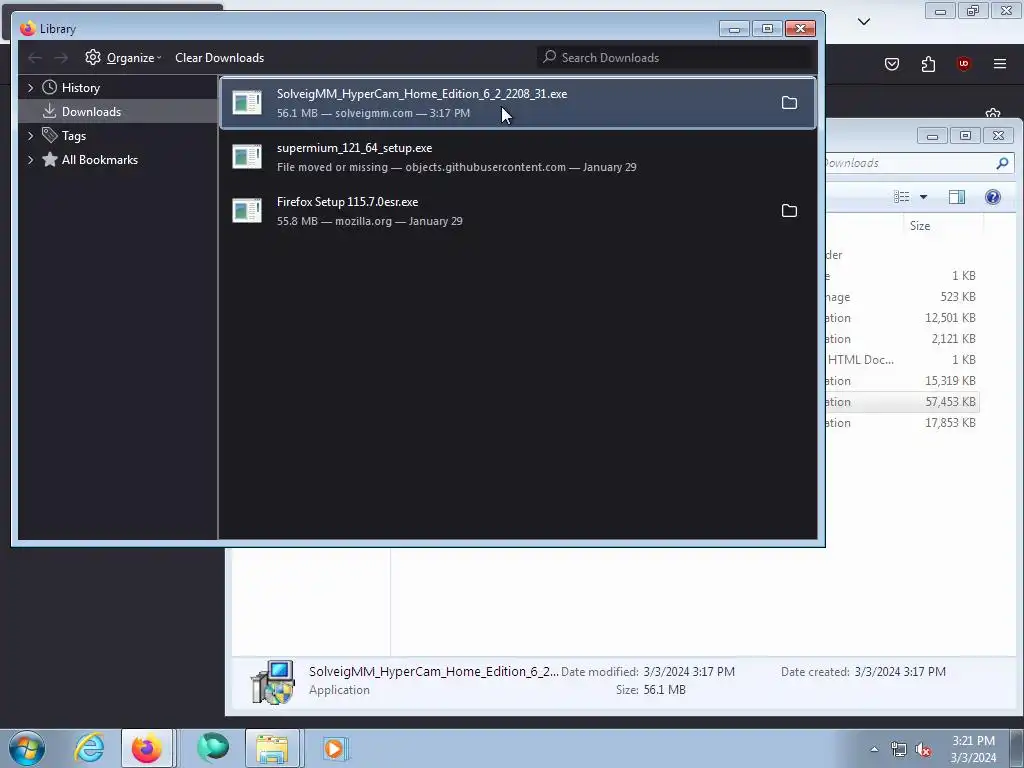The height and width of the screenshot is (768, 1024).
Task: Open Firefox Pocket save icon
Action: 891,63
